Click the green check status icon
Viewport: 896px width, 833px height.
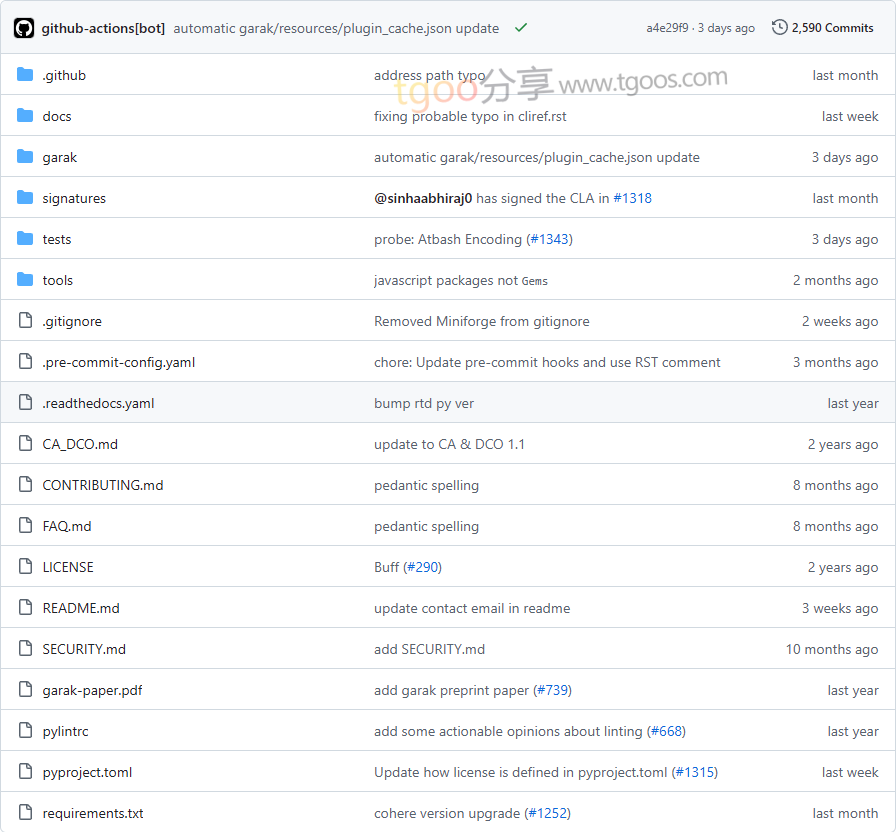(521, 27)
